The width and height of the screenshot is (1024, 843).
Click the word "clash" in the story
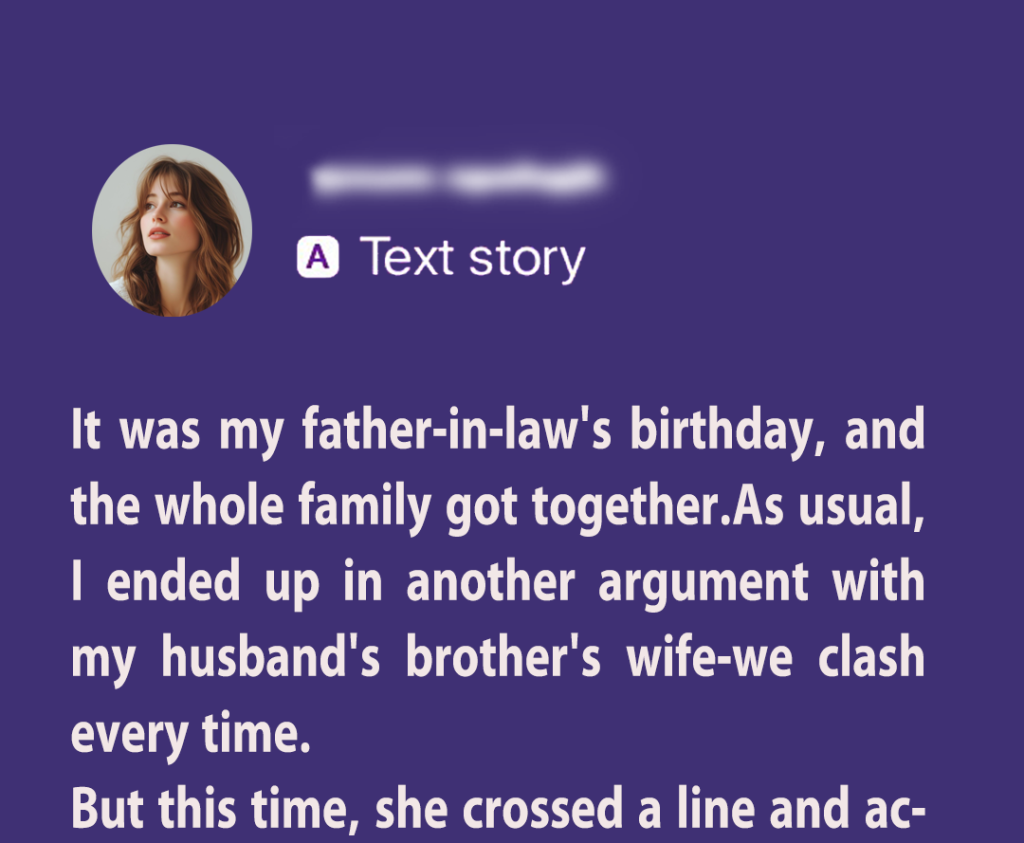click(x=870, y=658)
